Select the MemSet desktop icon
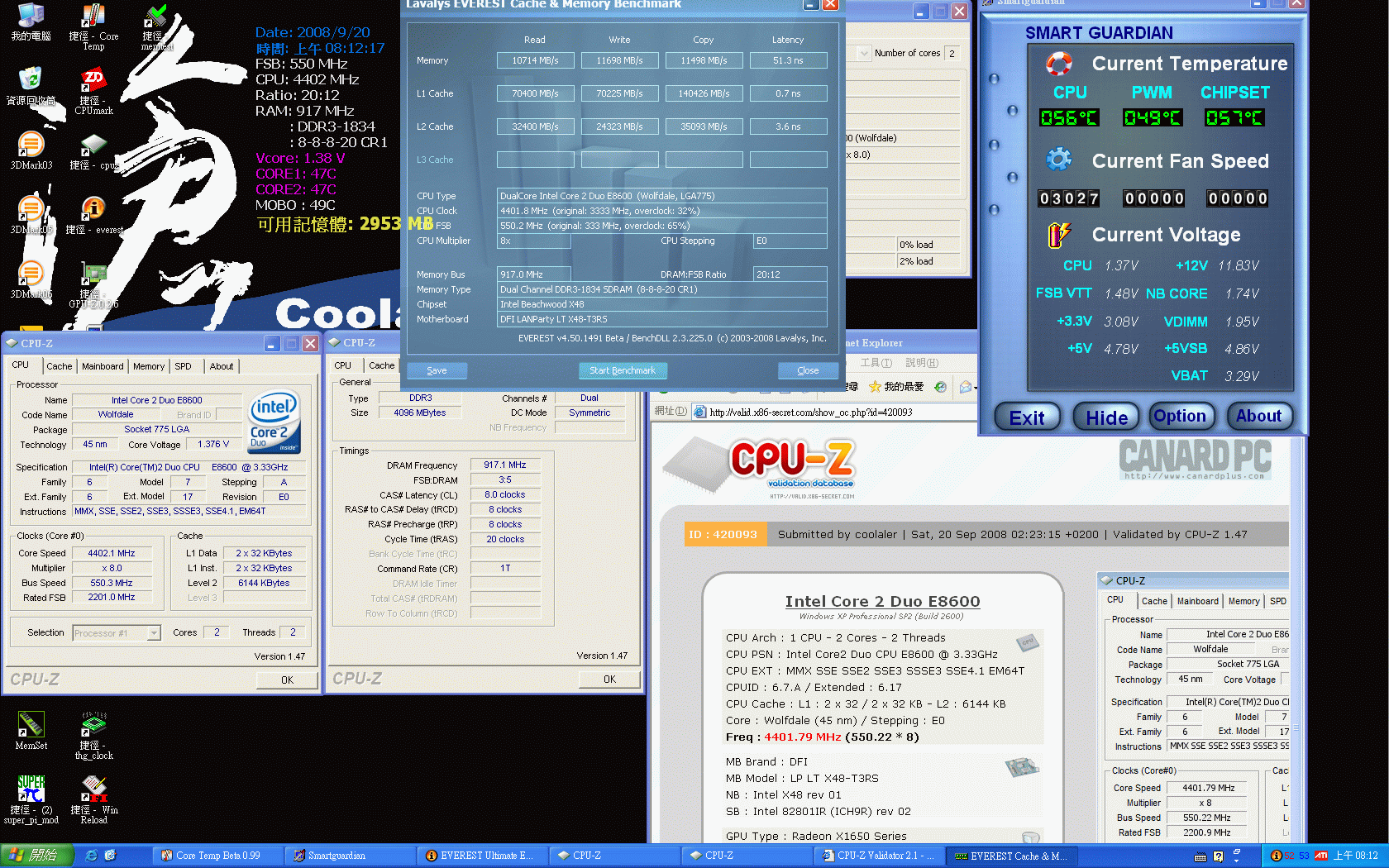The width and height of the screenshot is (1389, 868). pyautogui.click(x=31, y=730)
